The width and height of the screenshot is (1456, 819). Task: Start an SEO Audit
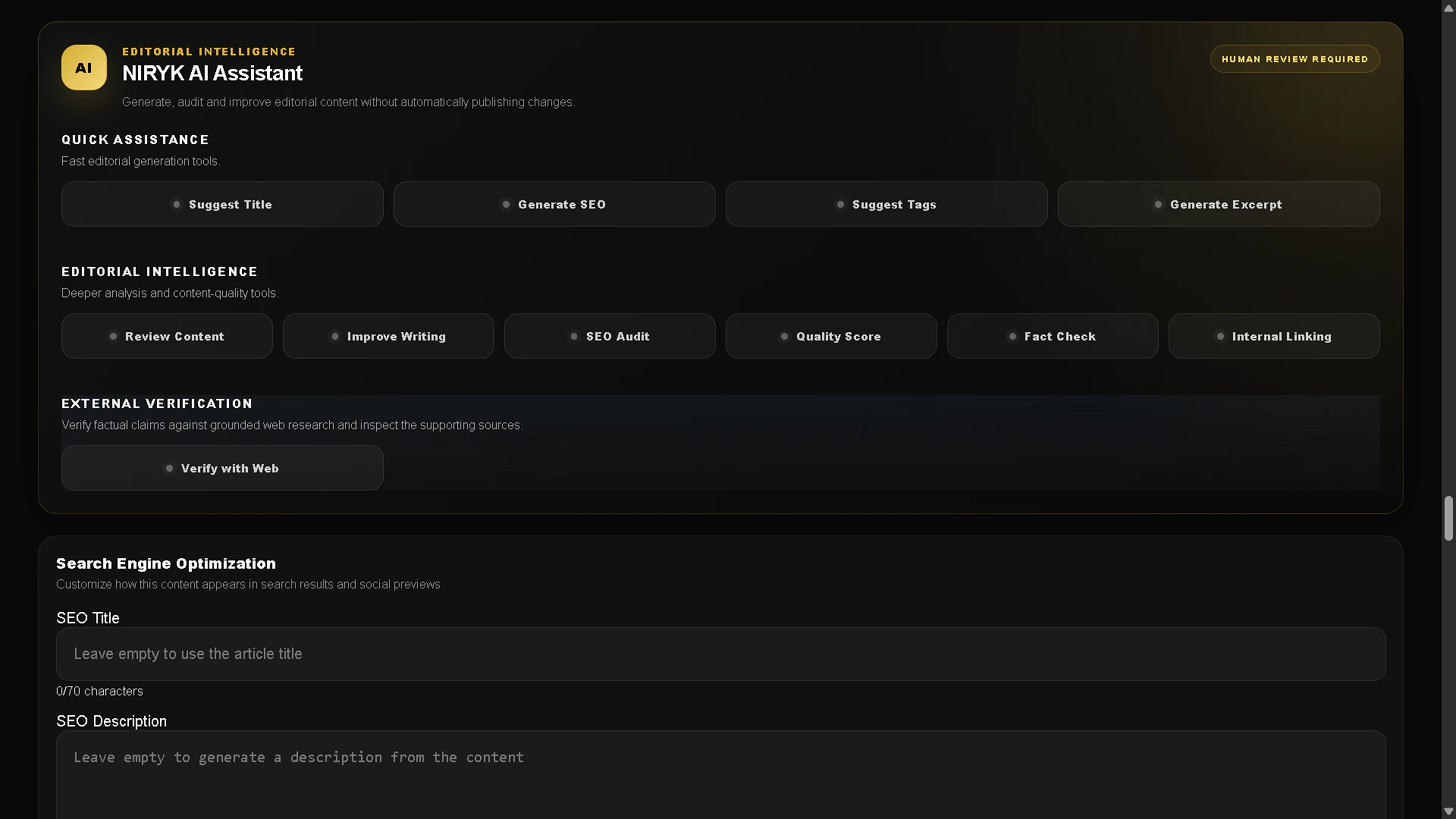(610, 336)
